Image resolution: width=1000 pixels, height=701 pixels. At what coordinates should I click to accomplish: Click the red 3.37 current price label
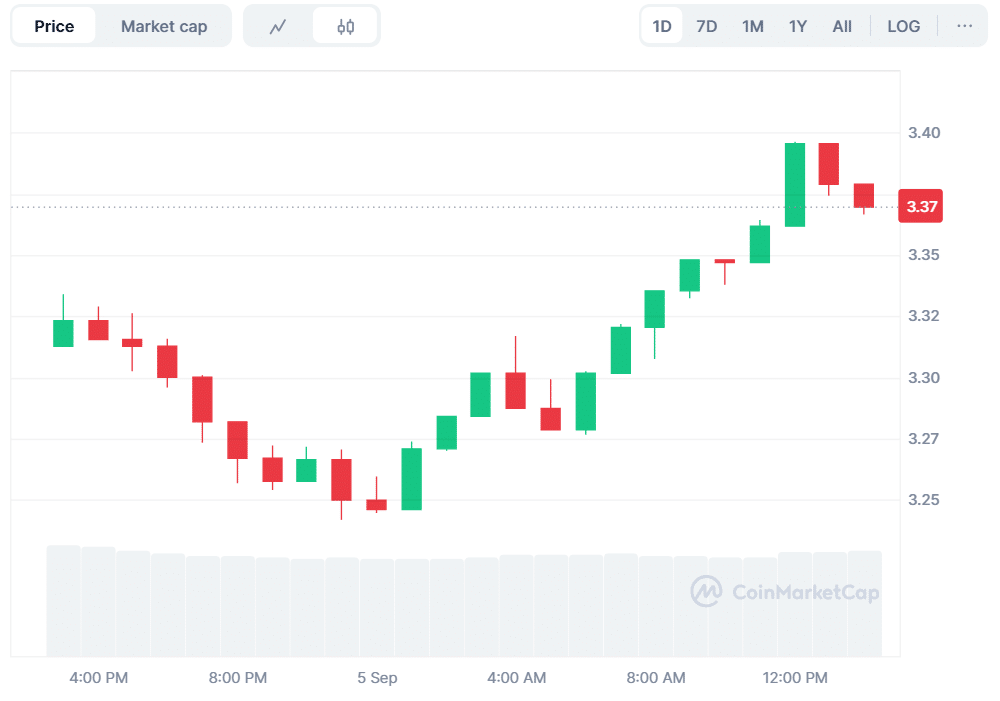tap(921, 207)
